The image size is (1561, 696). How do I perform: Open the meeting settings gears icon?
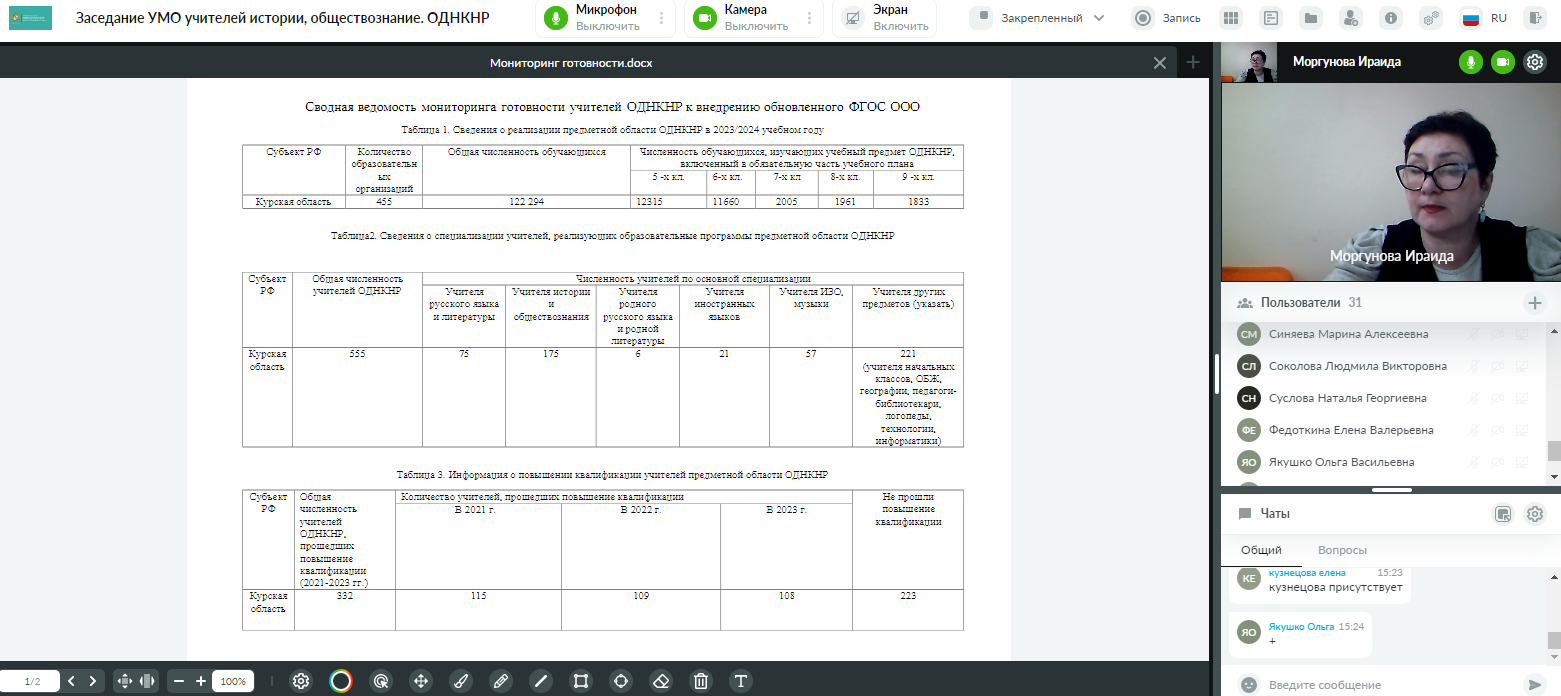coord(1431,18)
